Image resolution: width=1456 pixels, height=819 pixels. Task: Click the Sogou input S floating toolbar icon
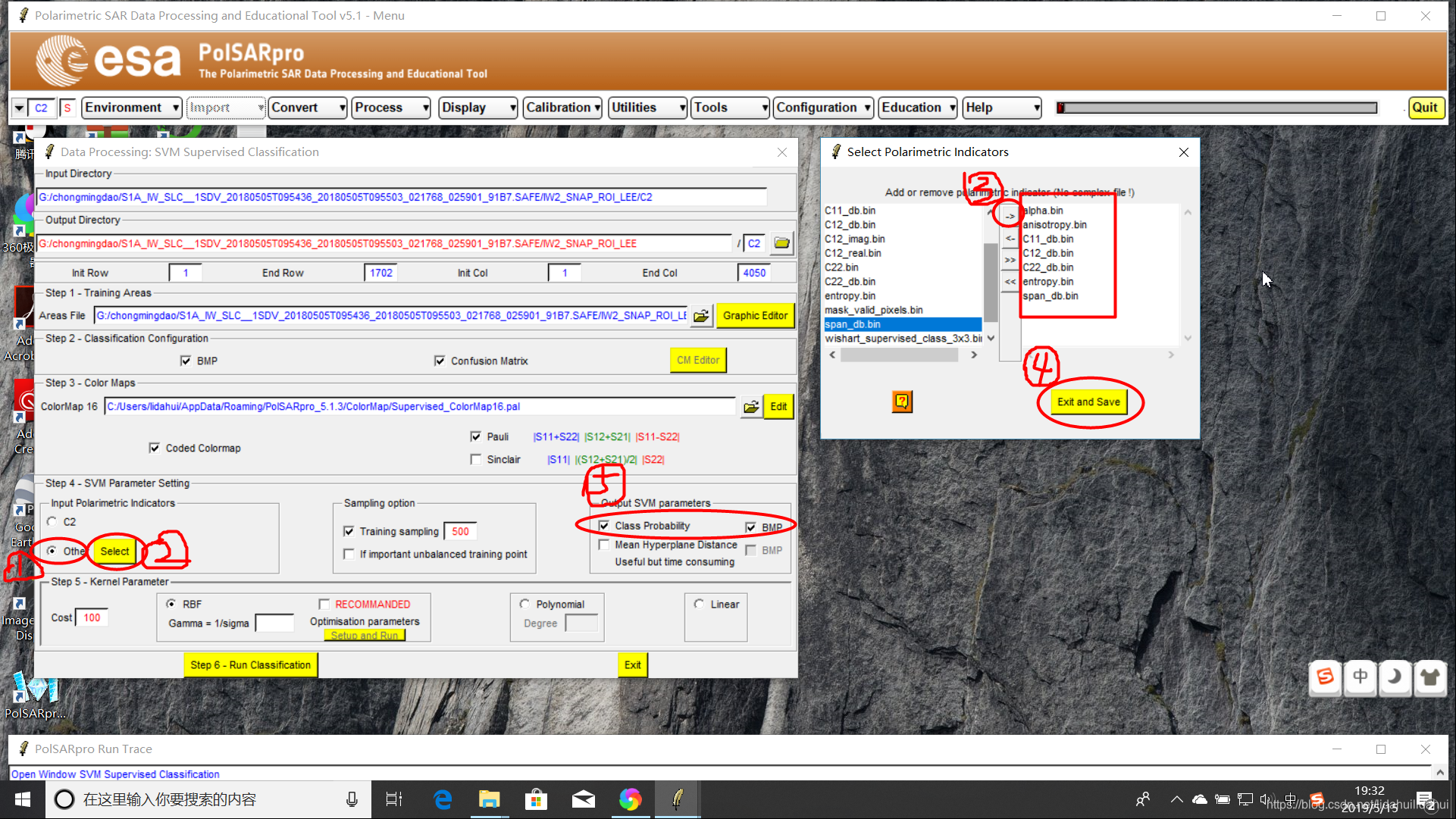1326,677
